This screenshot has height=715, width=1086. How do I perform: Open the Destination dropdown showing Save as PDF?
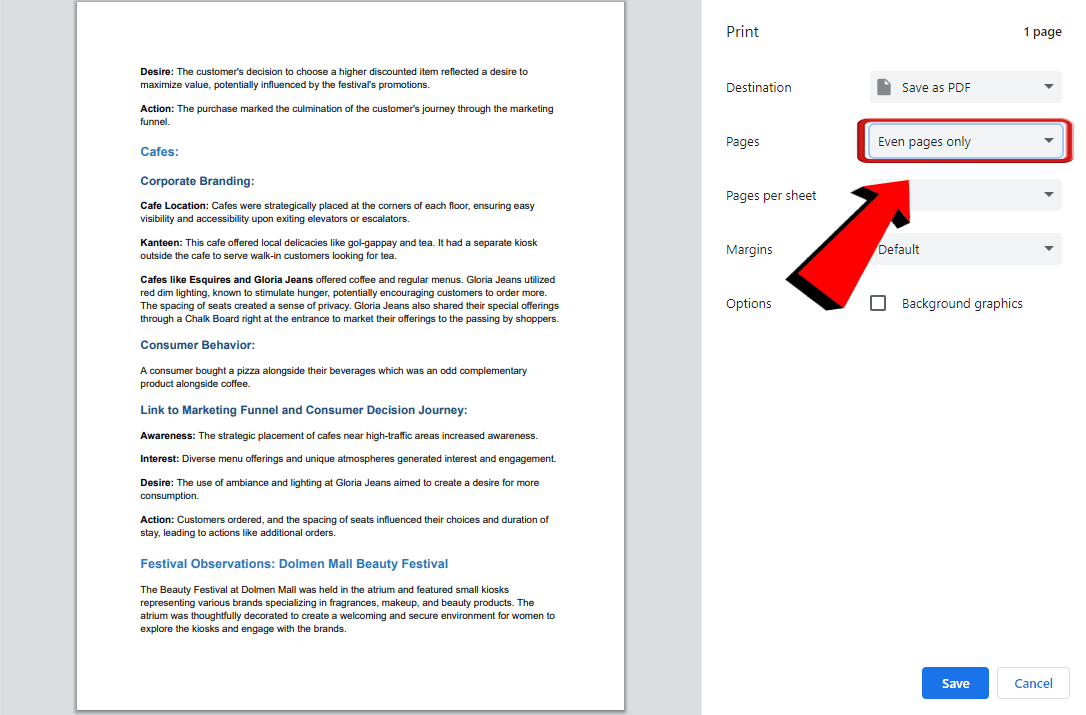(x=965, y=87)
